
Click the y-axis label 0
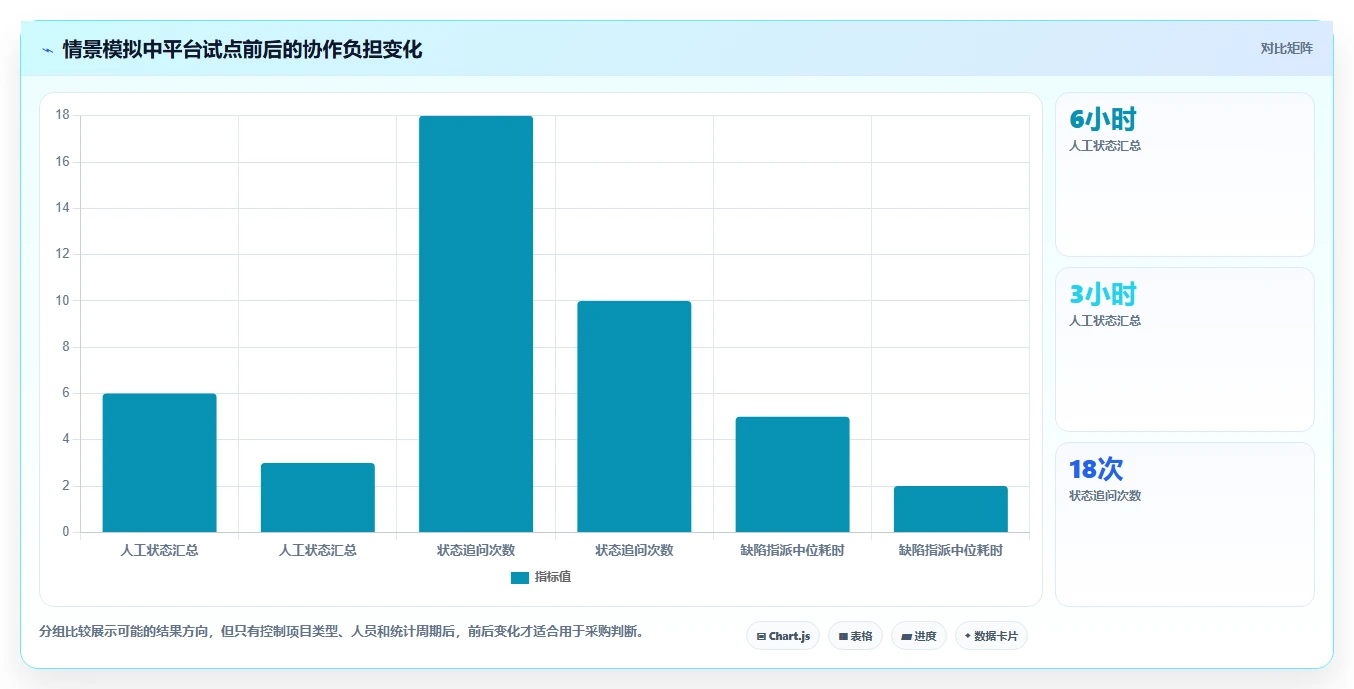tap(66, 532)
